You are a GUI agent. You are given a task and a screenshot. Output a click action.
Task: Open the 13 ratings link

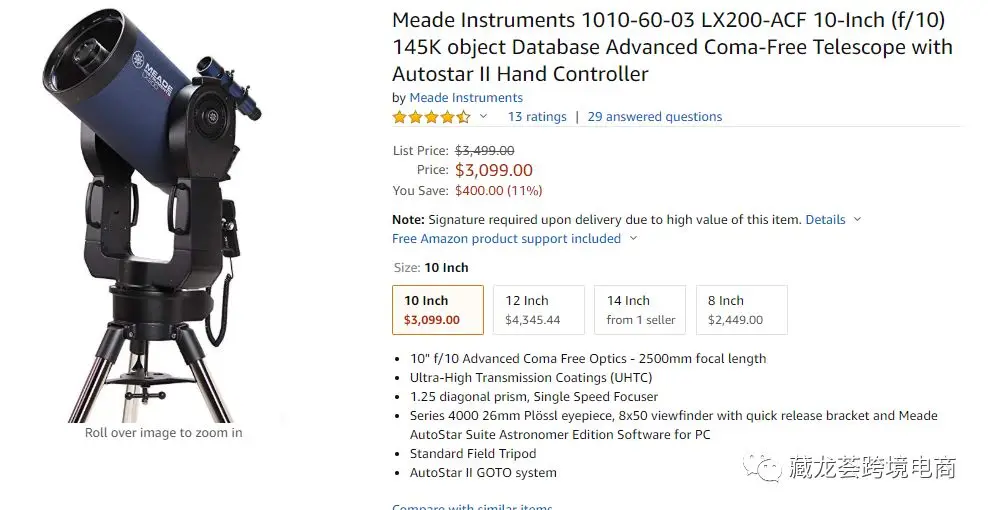pyautogui.click(x=537, y=117)
